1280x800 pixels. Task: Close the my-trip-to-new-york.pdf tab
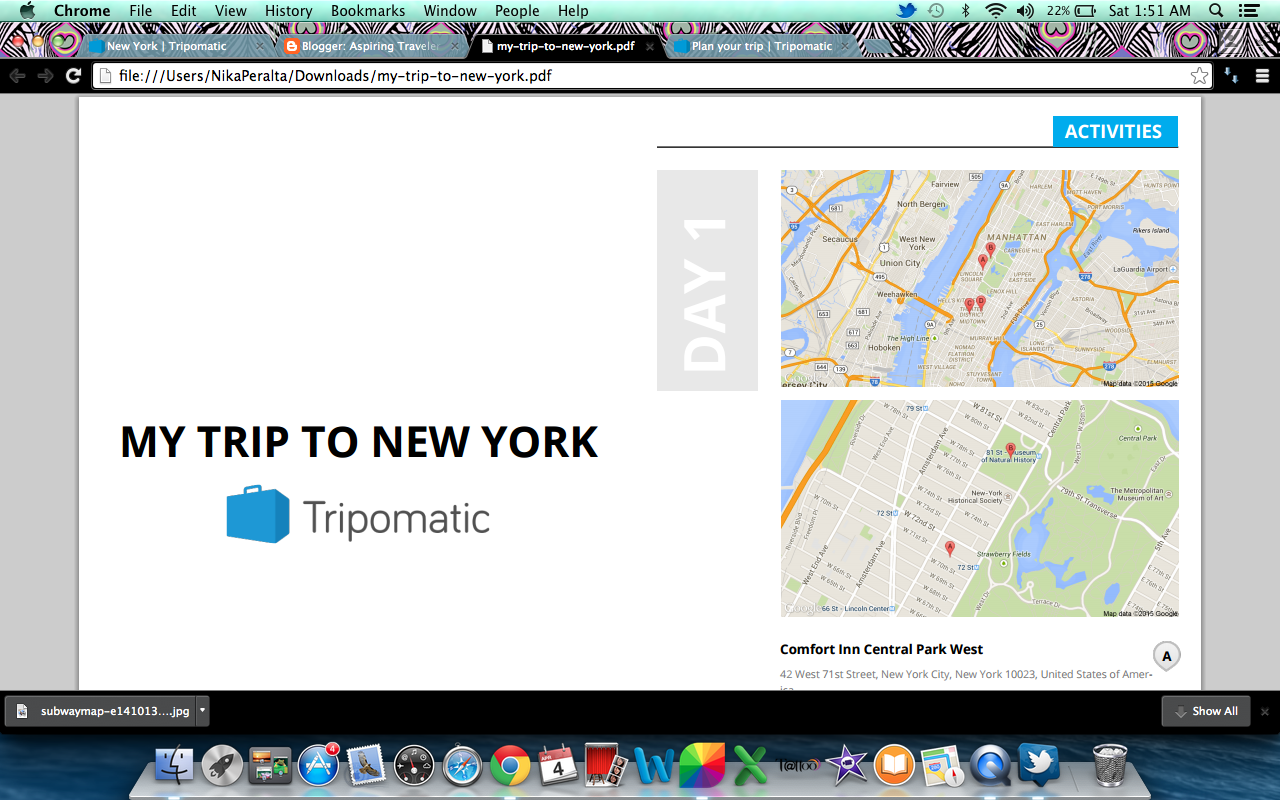click(x=649, y=46)
